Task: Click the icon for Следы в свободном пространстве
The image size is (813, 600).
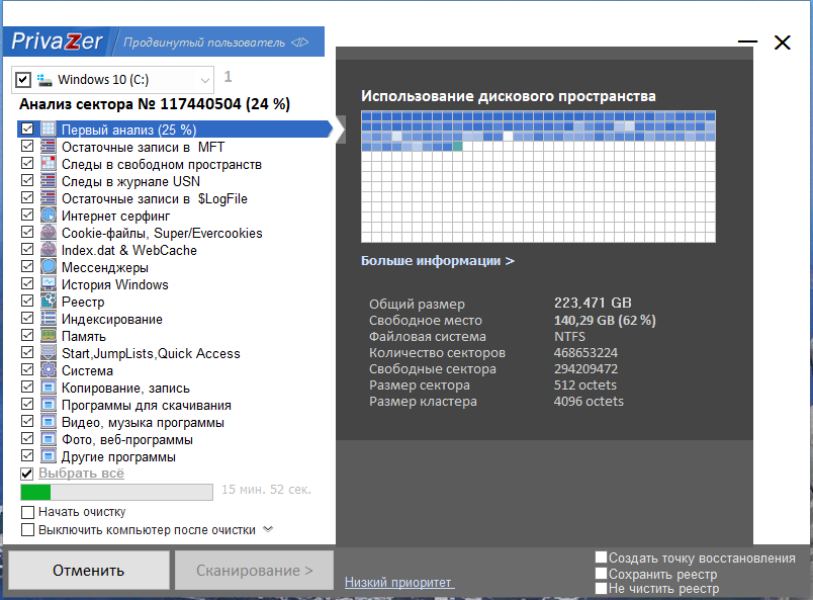Action: tap(48, 164)
